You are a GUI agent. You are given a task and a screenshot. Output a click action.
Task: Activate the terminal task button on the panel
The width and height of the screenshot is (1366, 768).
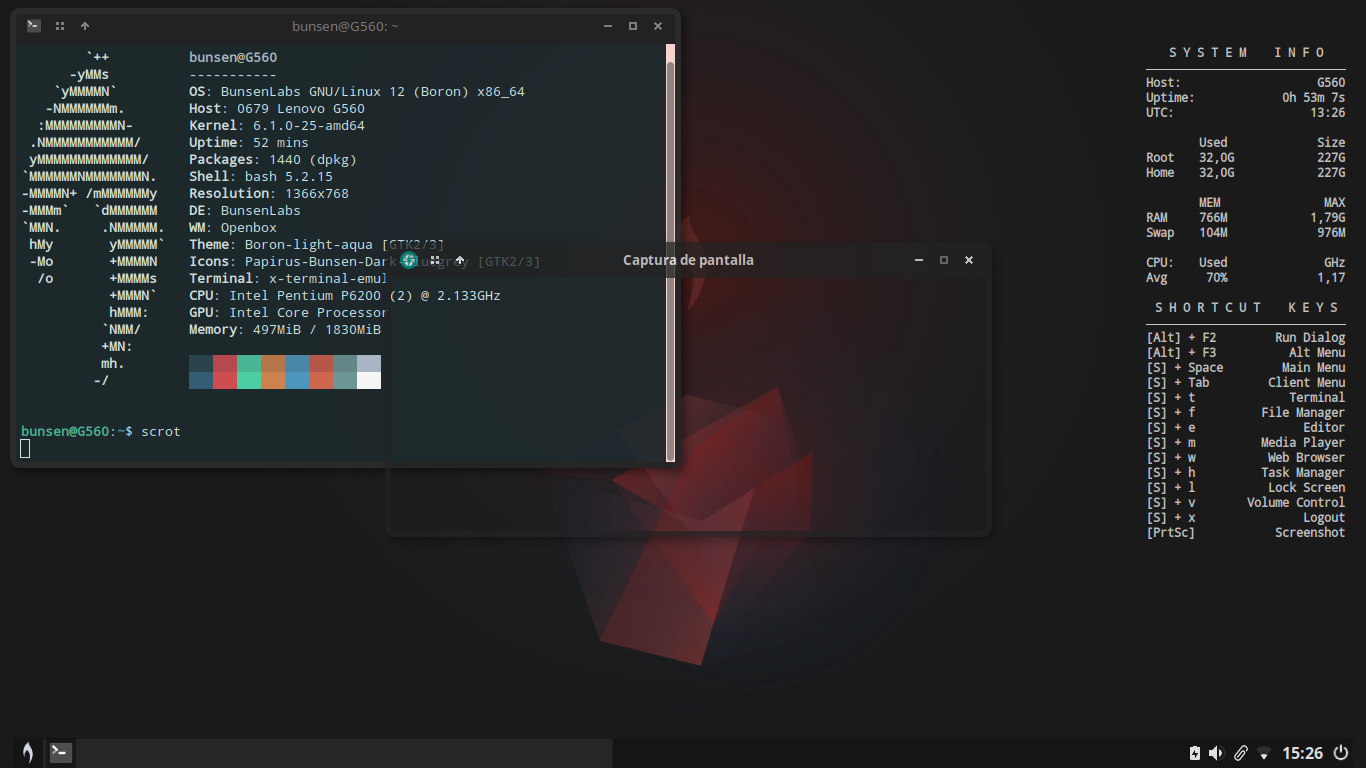[x=61, y=753]
